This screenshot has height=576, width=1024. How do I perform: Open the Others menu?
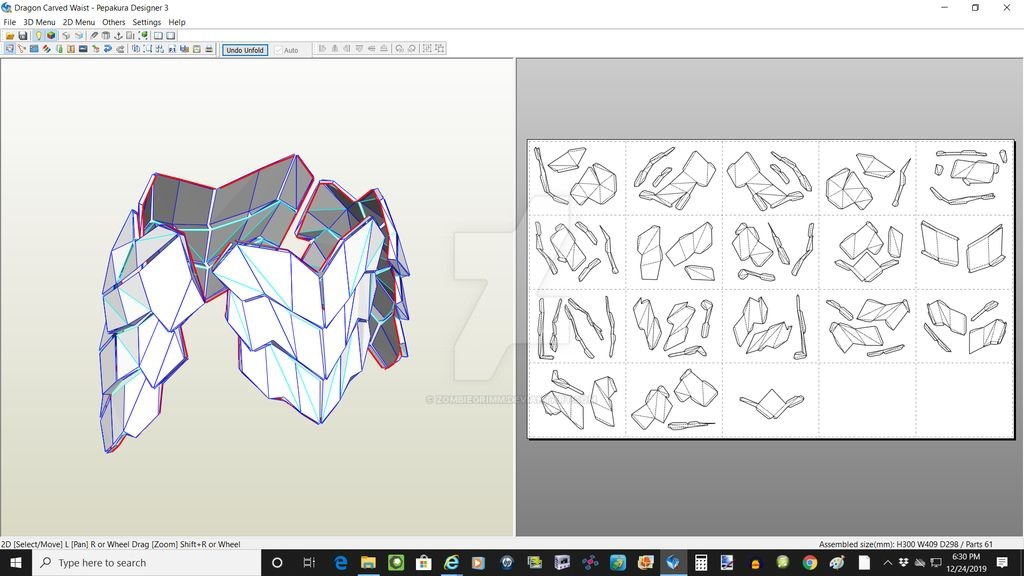114,22
